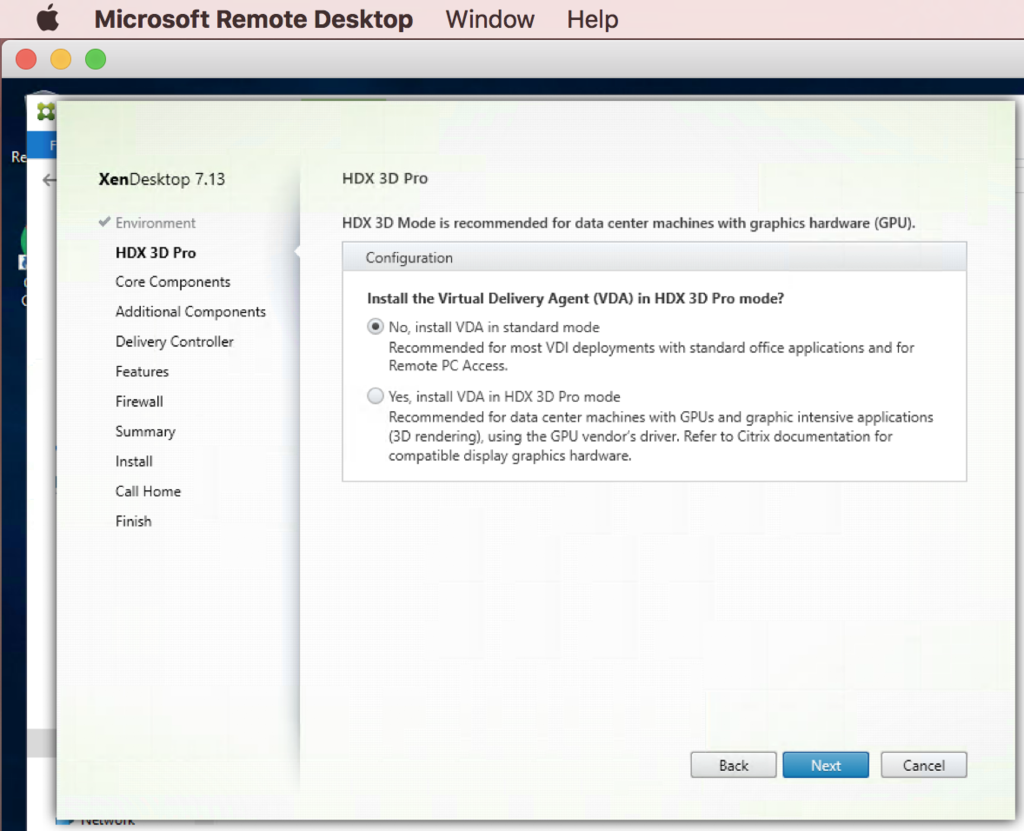
Task: Click the Next button
Action: click(x=825, y=765)
